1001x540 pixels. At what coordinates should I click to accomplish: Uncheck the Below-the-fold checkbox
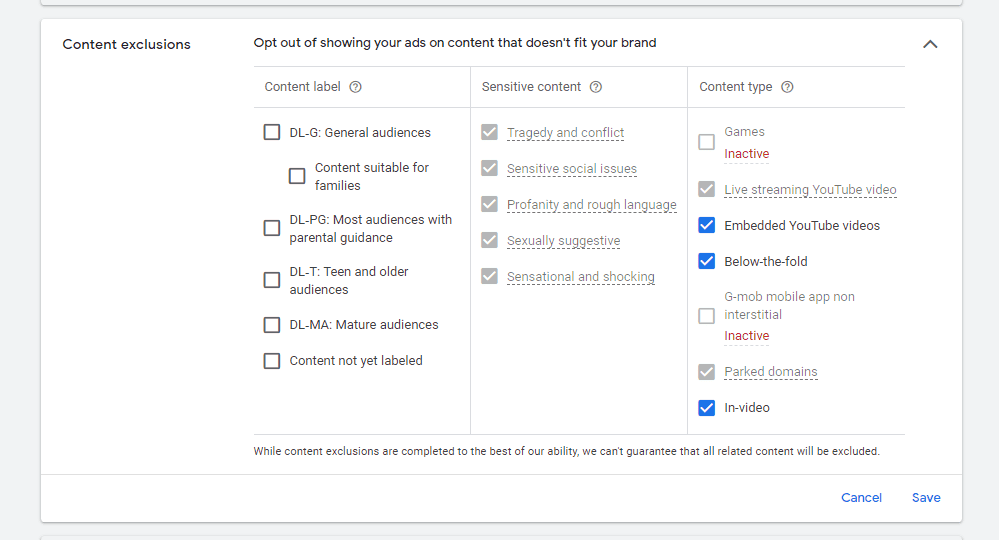coord(707,262)
